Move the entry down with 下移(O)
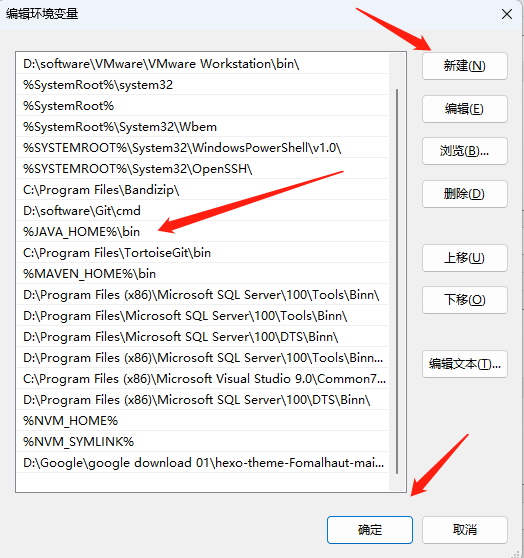Screen dimensions: 524x558 [465, 300]
